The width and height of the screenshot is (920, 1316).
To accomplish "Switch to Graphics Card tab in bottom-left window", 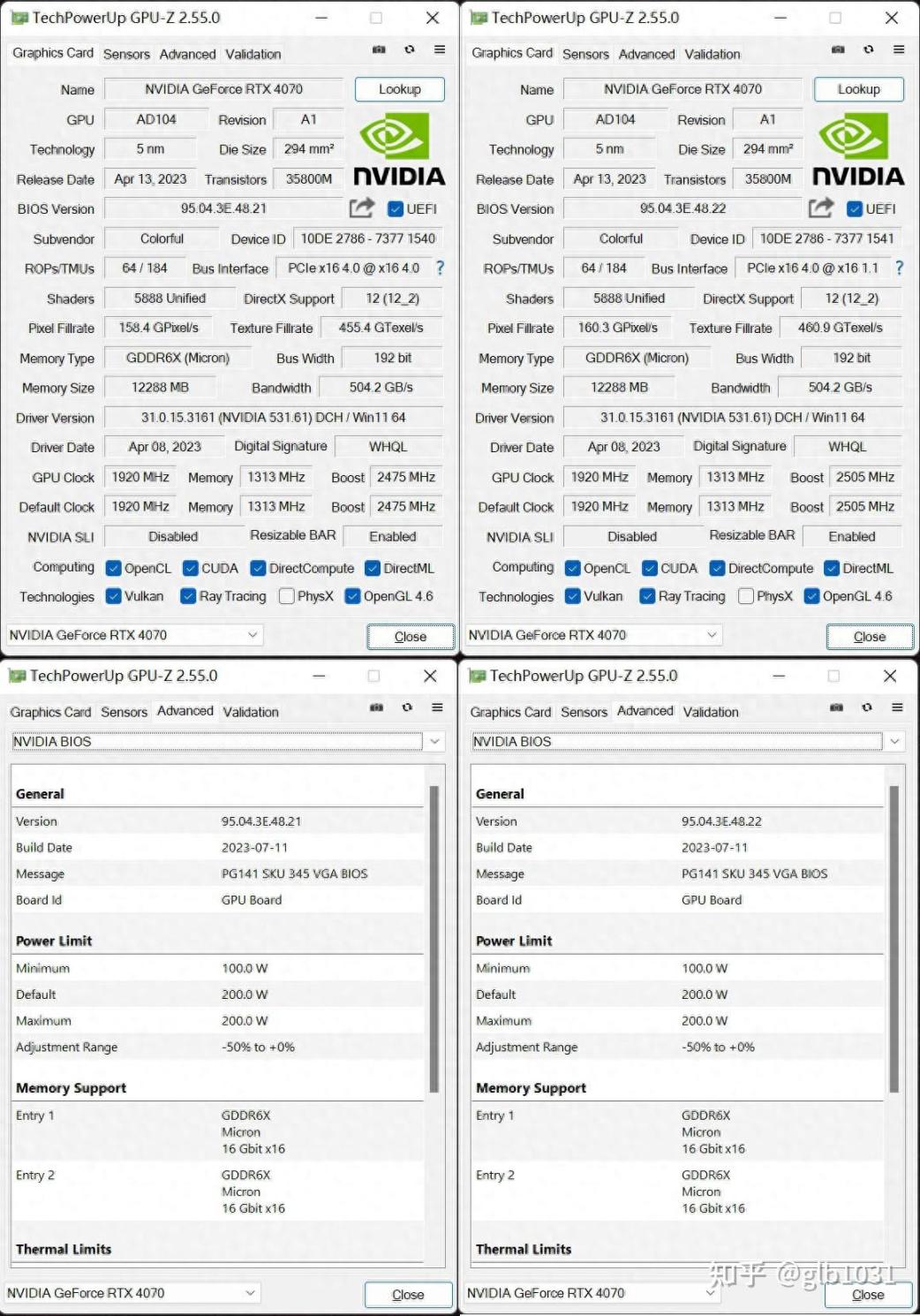I will (50, 712).
